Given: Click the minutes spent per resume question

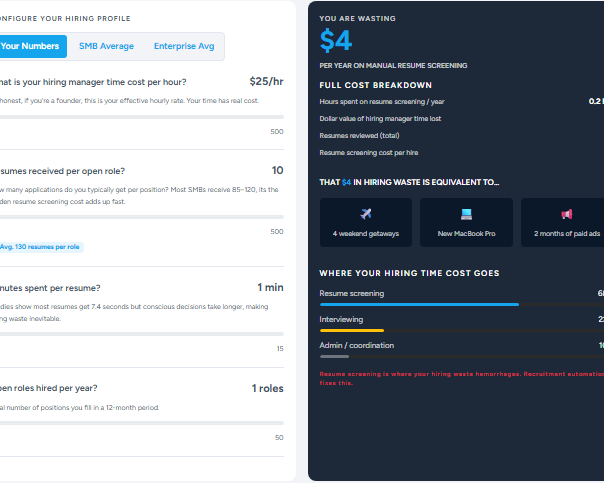Looking at the screenshot, I should click(50, 288).
